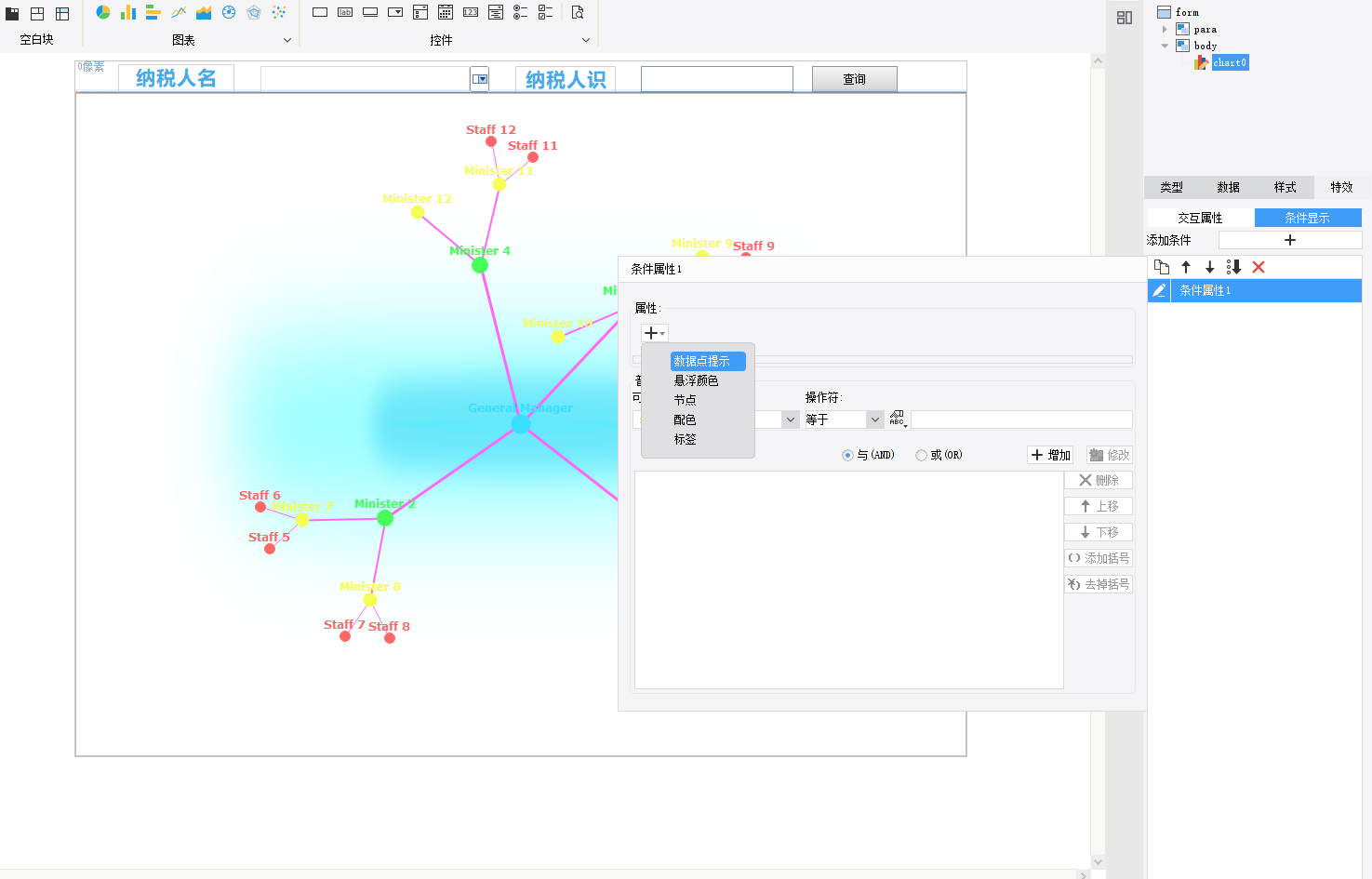This screenshot has width=1372, height=879.
Task: Click the General Manager node in chart
Action: coord(521,424)
